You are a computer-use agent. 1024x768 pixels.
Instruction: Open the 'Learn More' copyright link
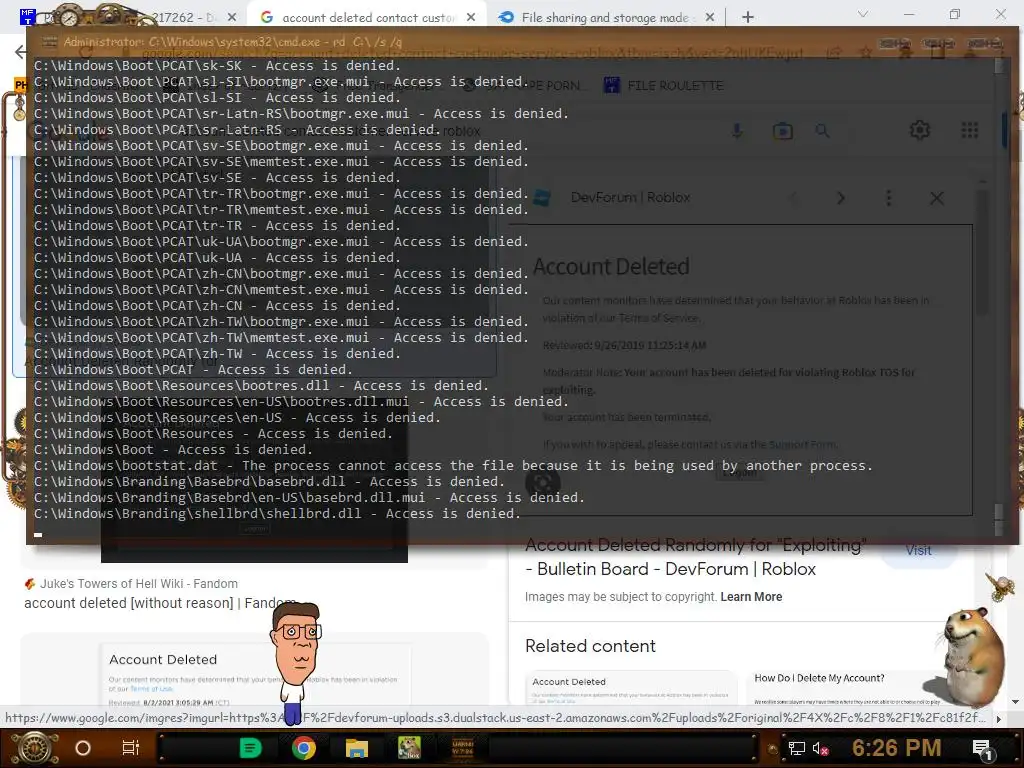[751, 597]
